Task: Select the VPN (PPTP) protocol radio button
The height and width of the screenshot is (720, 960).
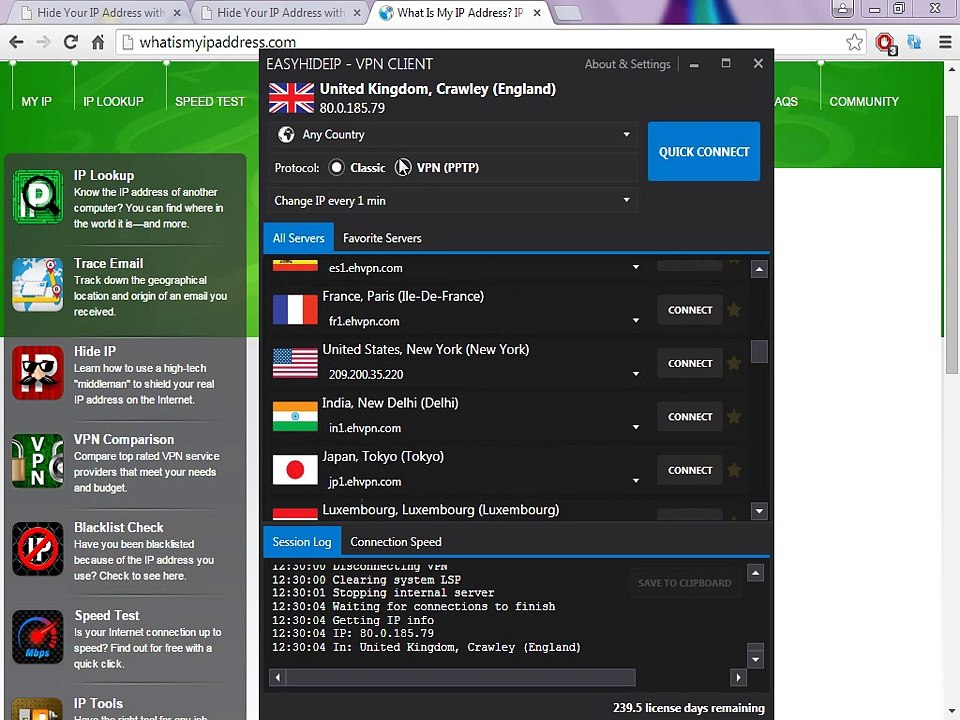Action: 402,167
